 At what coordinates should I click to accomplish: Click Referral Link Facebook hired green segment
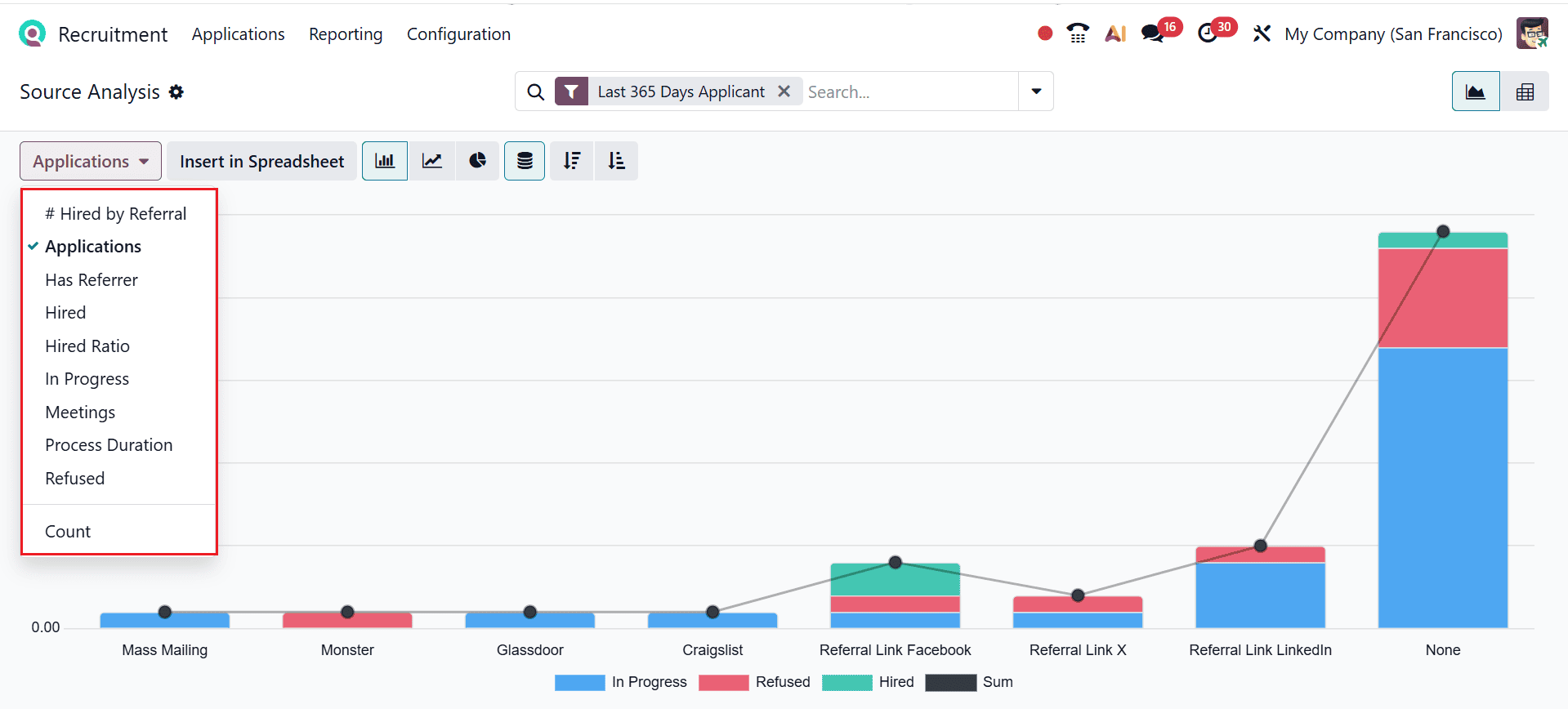[896, 579]
